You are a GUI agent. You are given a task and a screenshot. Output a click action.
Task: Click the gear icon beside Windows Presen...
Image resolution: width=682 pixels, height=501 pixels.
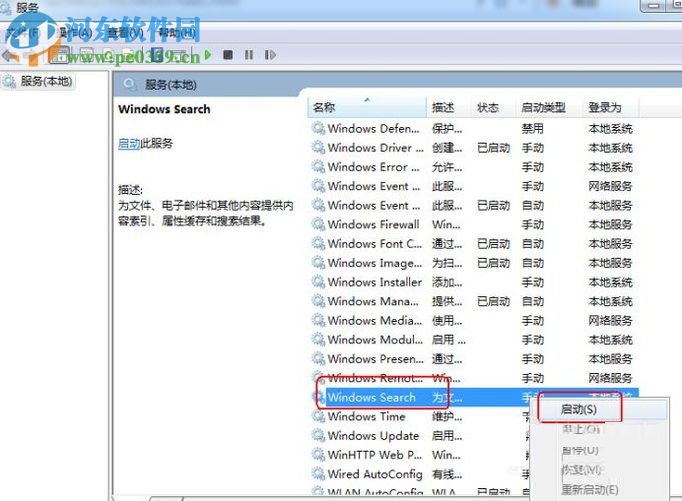(x=318, y=359)
